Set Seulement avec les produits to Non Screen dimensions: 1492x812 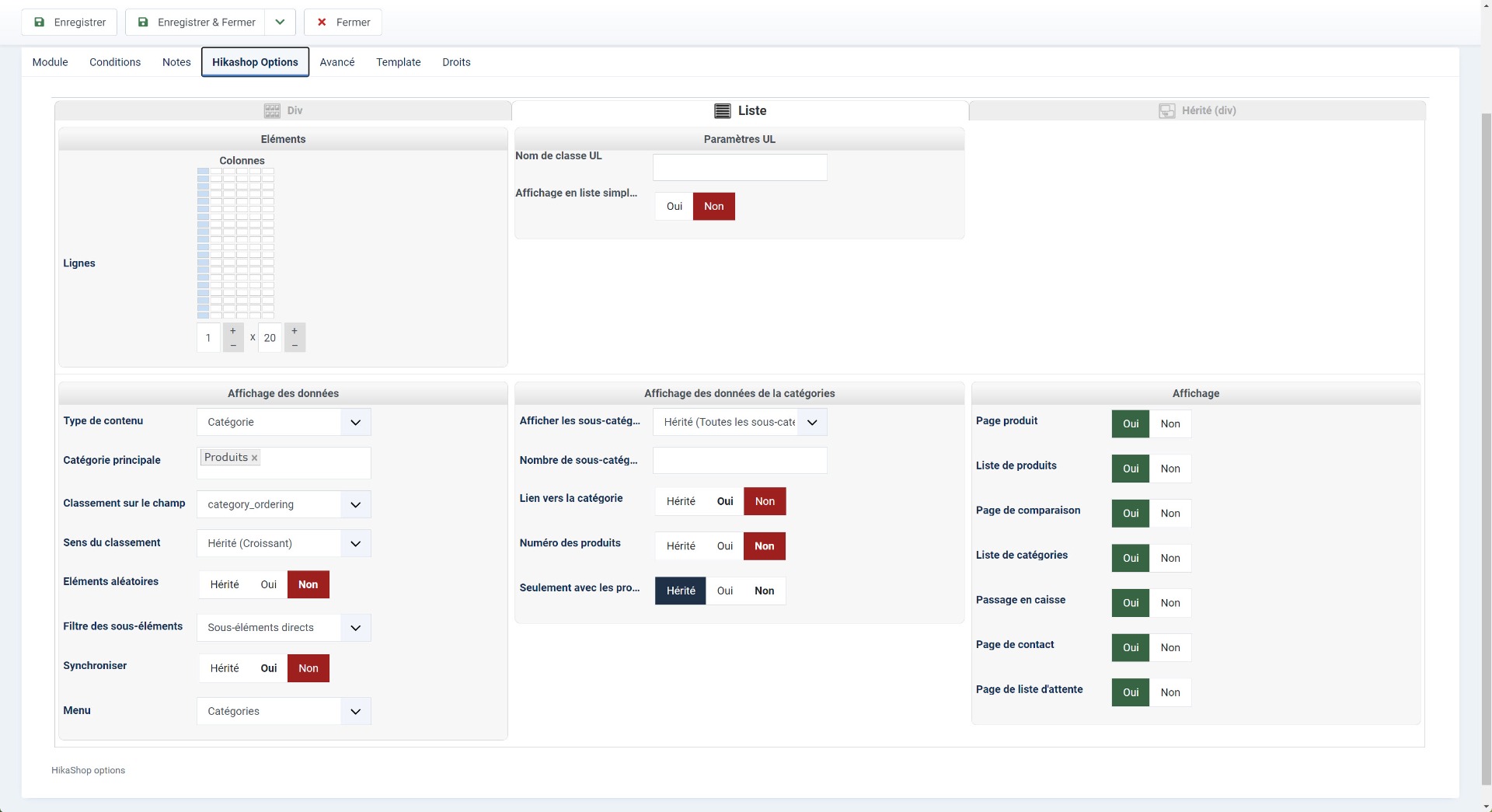pyautogui.click(x=765, y=591)
